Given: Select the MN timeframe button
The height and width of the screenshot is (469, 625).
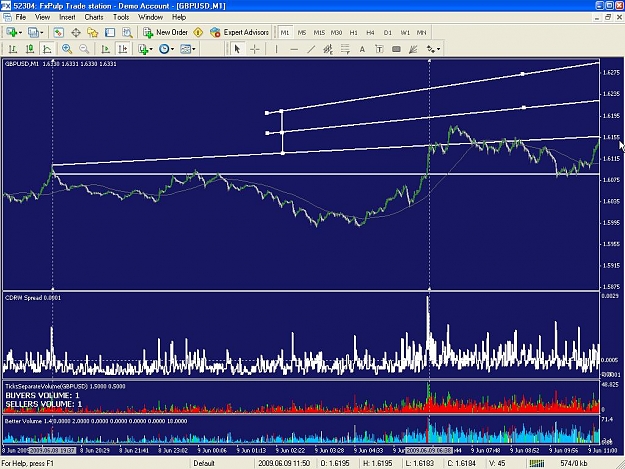Looking at the screenshot, I should point(421,33).
